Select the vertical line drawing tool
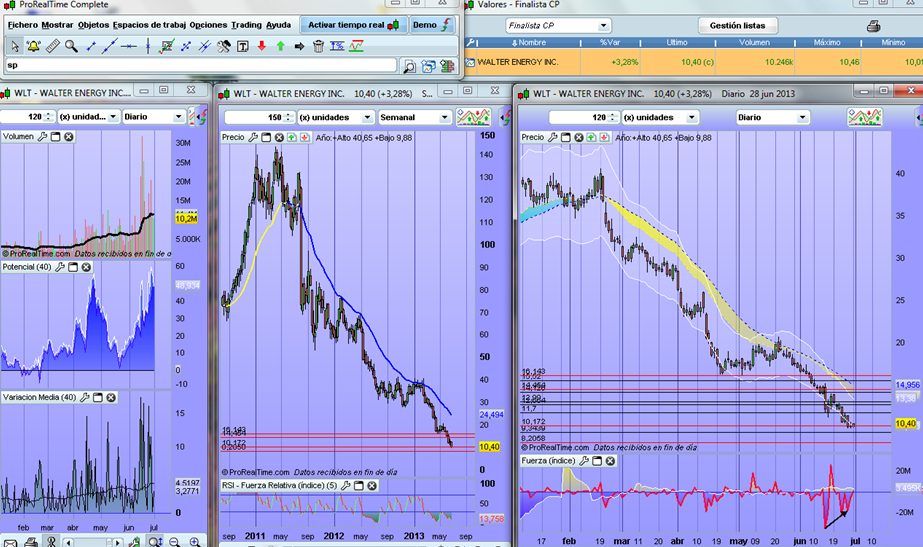923x547 pixels. click(x=147, y=46)
